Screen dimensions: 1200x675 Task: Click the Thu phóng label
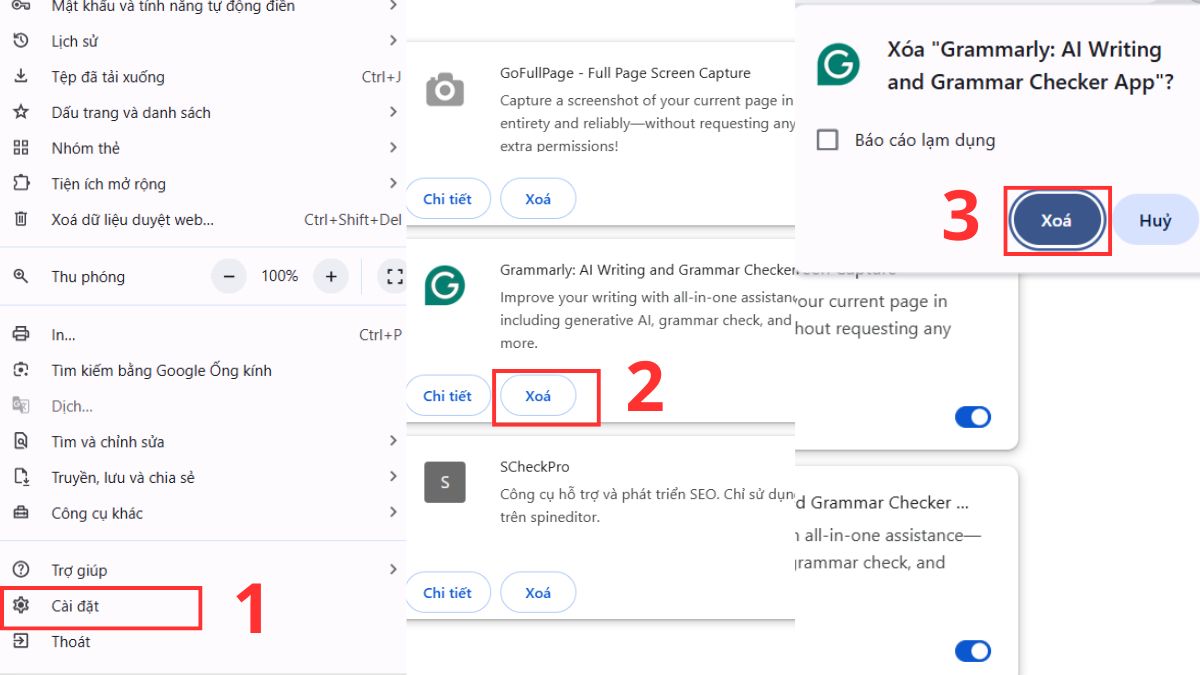click(x=88, y=277)
